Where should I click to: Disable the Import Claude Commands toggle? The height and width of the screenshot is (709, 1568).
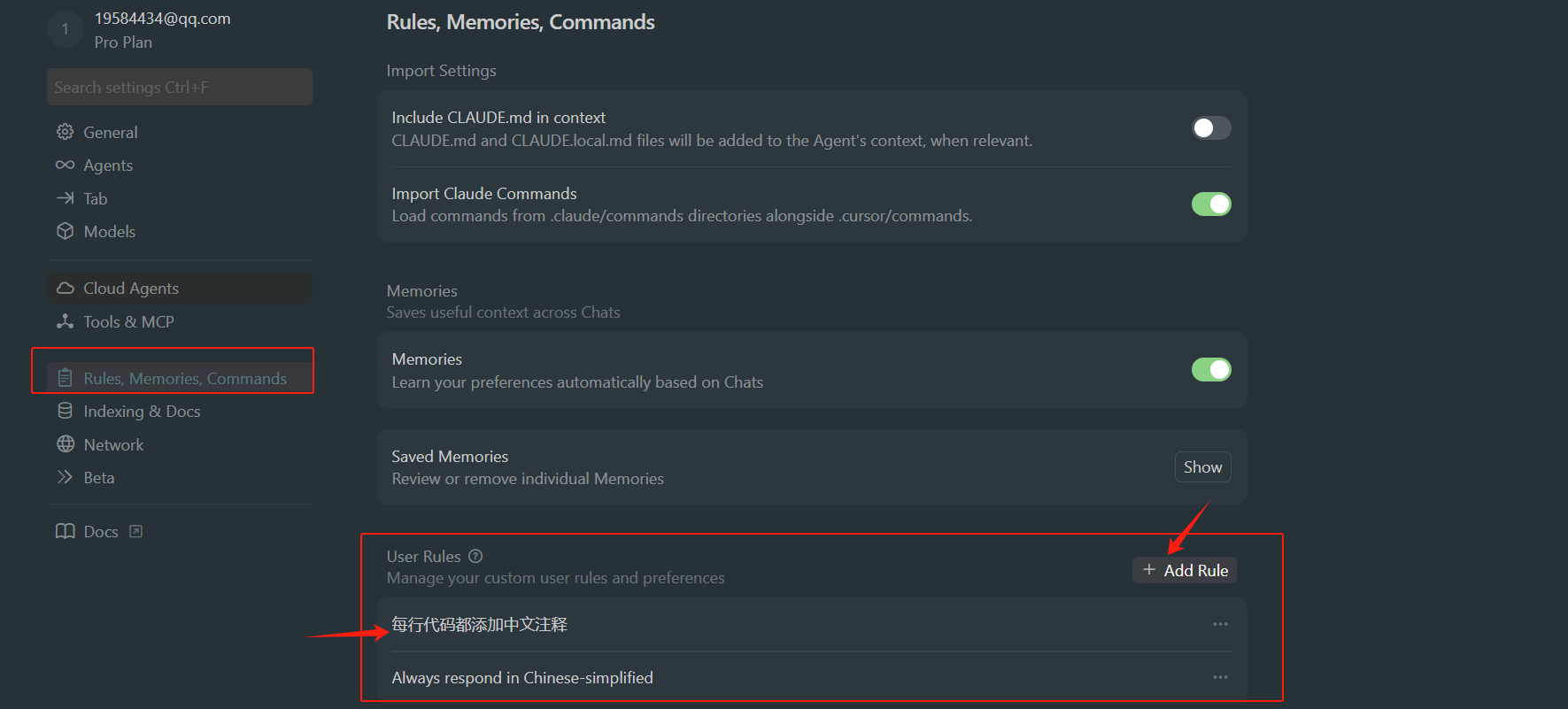(x=1210, y=204)
